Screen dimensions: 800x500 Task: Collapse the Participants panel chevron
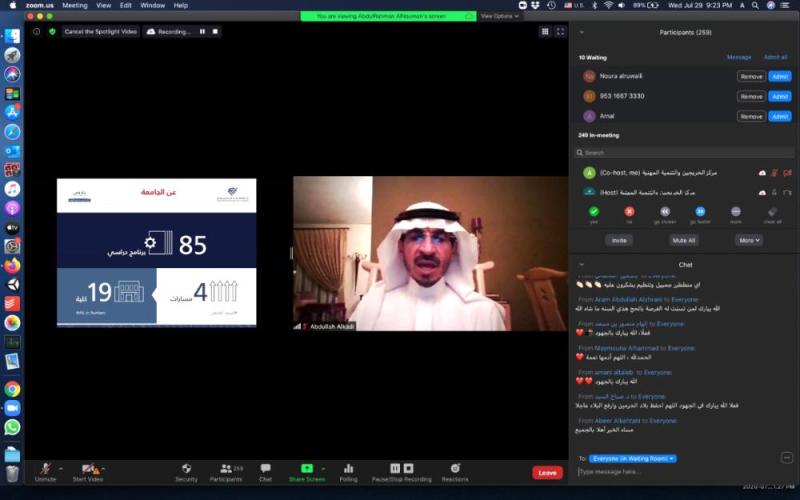click(x=582, y=32)
